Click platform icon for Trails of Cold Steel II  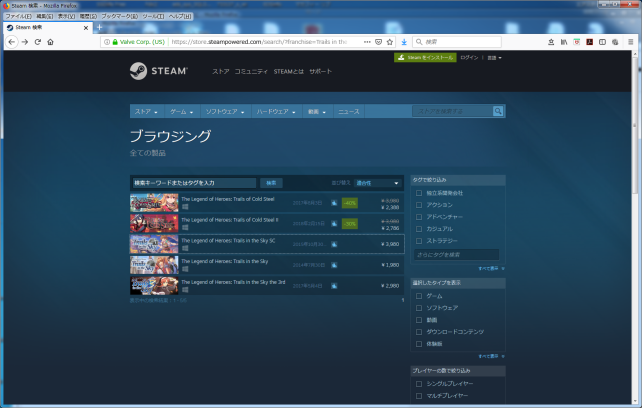click(185, 227)
